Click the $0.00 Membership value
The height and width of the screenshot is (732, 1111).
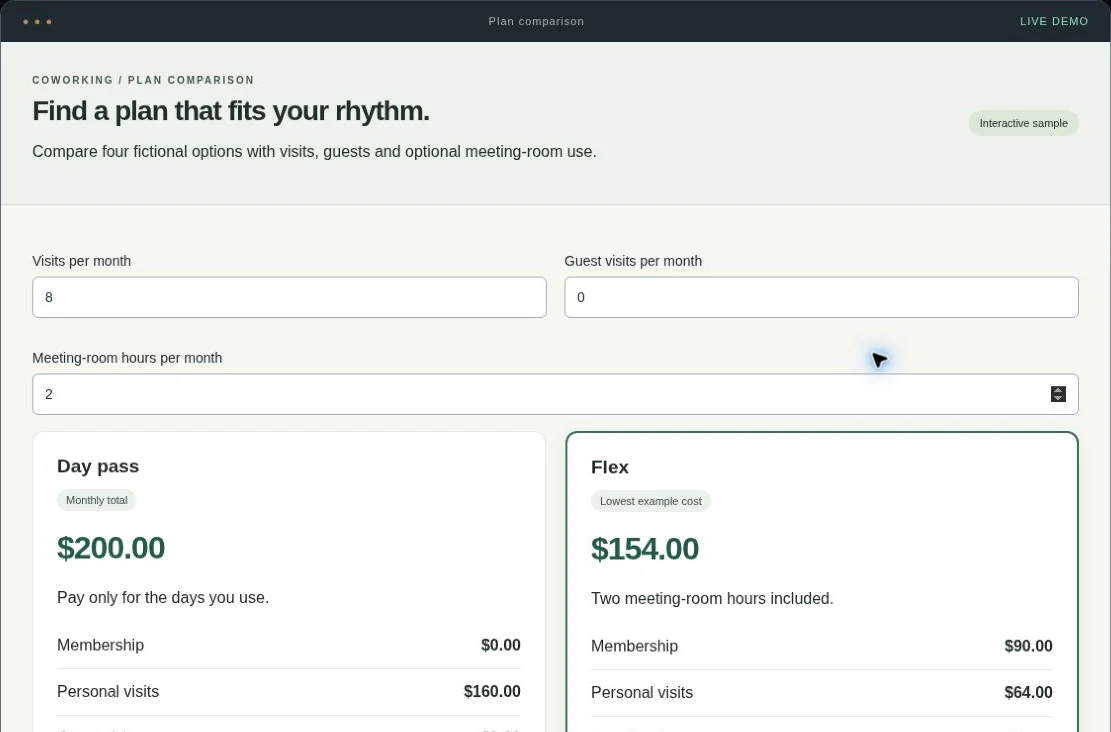click(x=500, y=645)
